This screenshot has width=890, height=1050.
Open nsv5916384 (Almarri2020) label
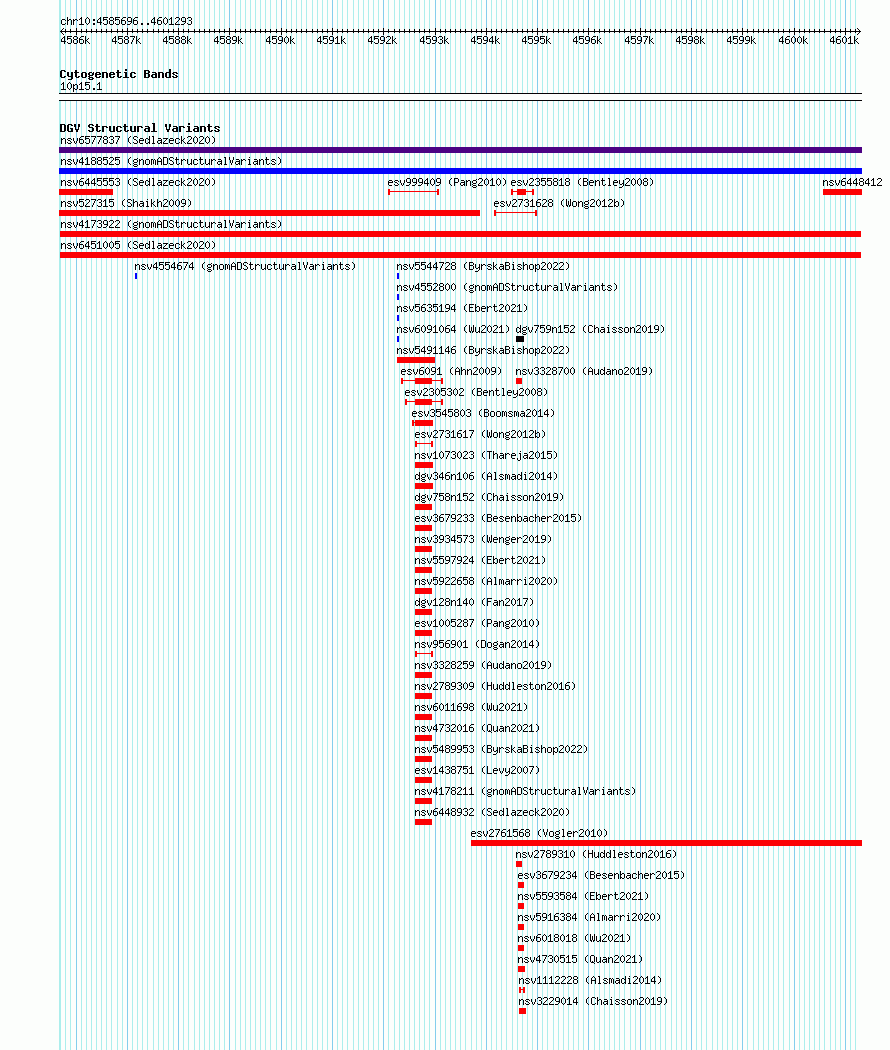589,917
